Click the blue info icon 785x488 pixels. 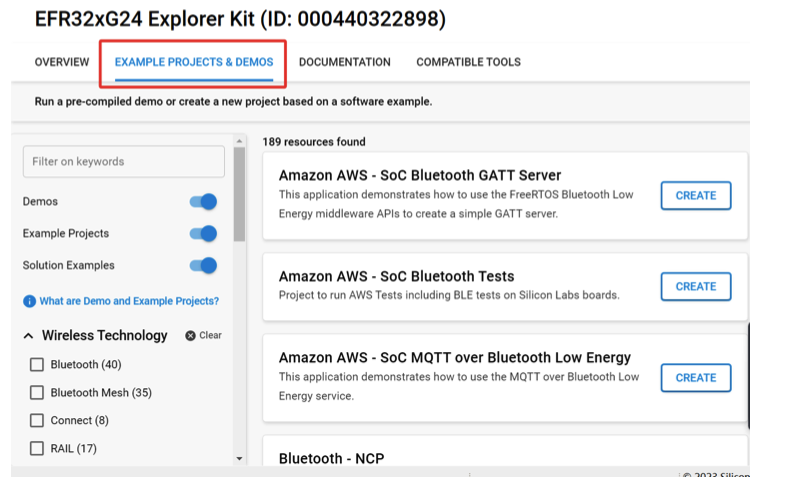(x=29, y=301)
